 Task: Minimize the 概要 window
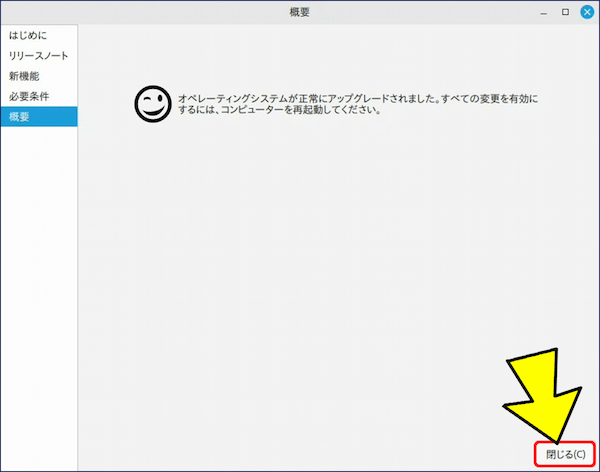[543, 14]
